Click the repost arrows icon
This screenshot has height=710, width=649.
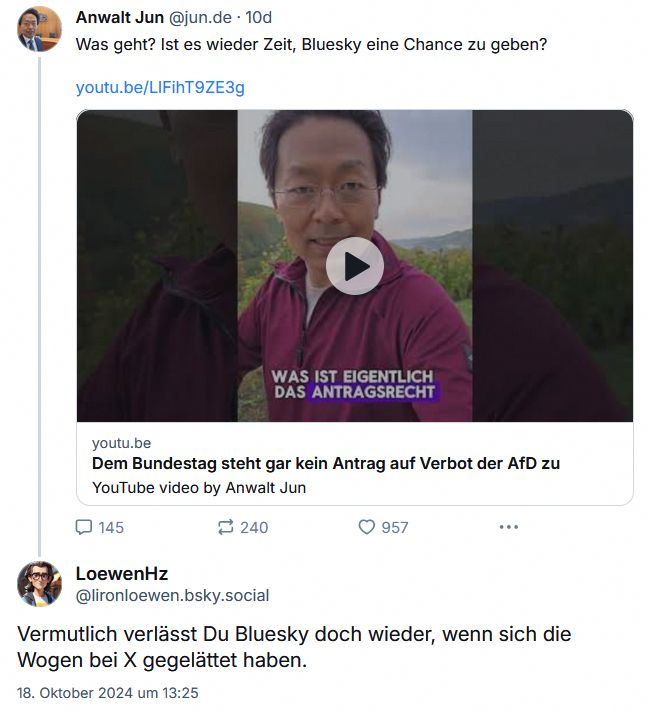[226, 527]
